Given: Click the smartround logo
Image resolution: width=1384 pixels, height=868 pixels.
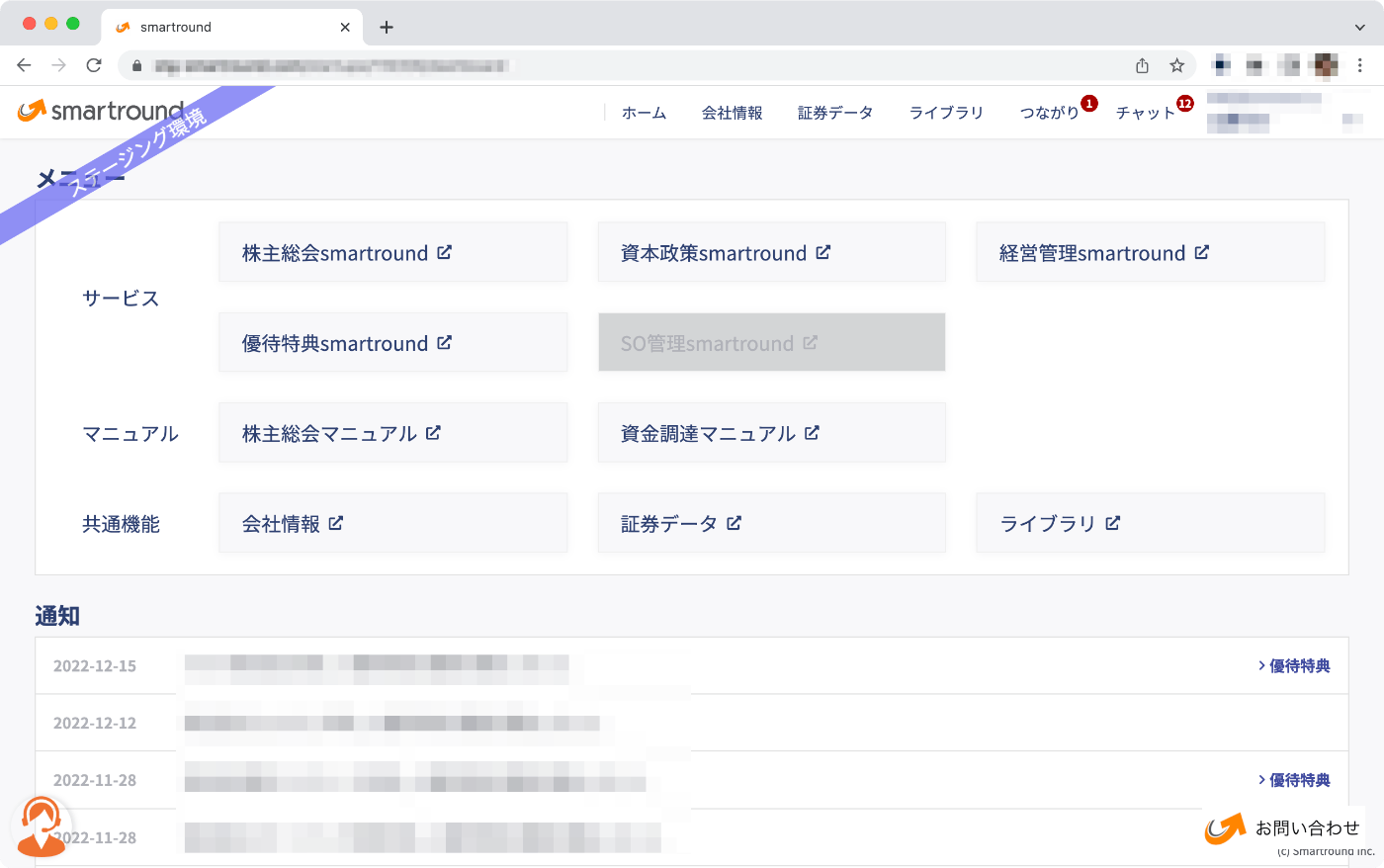Looking at the screenshot, I should pyautogui.click(x=101, y=111).
